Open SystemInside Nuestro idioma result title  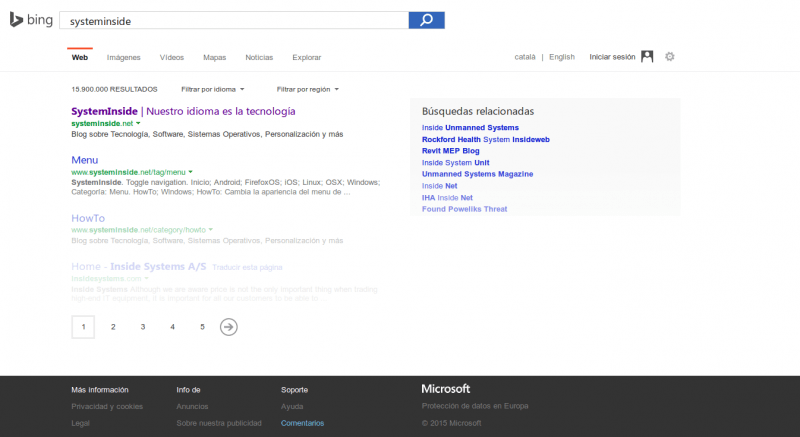point(183,111)
